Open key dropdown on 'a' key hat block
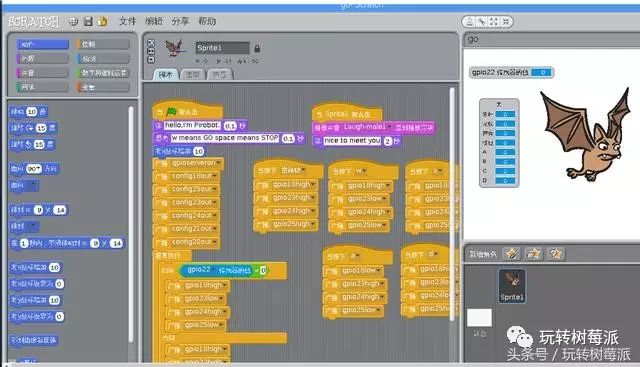The image size is (640, 367). 357,256
